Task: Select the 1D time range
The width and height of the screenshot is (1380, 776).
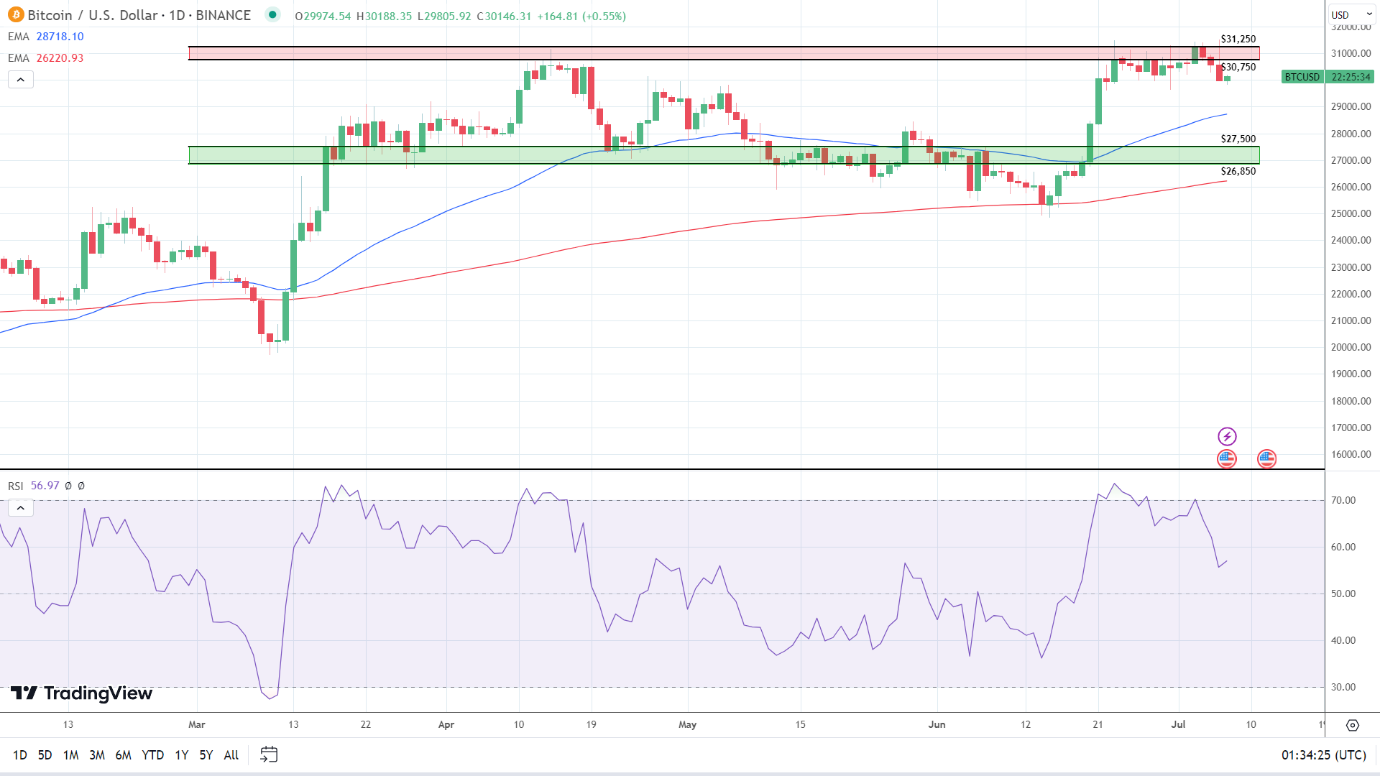Action: (x=20, y=755)
